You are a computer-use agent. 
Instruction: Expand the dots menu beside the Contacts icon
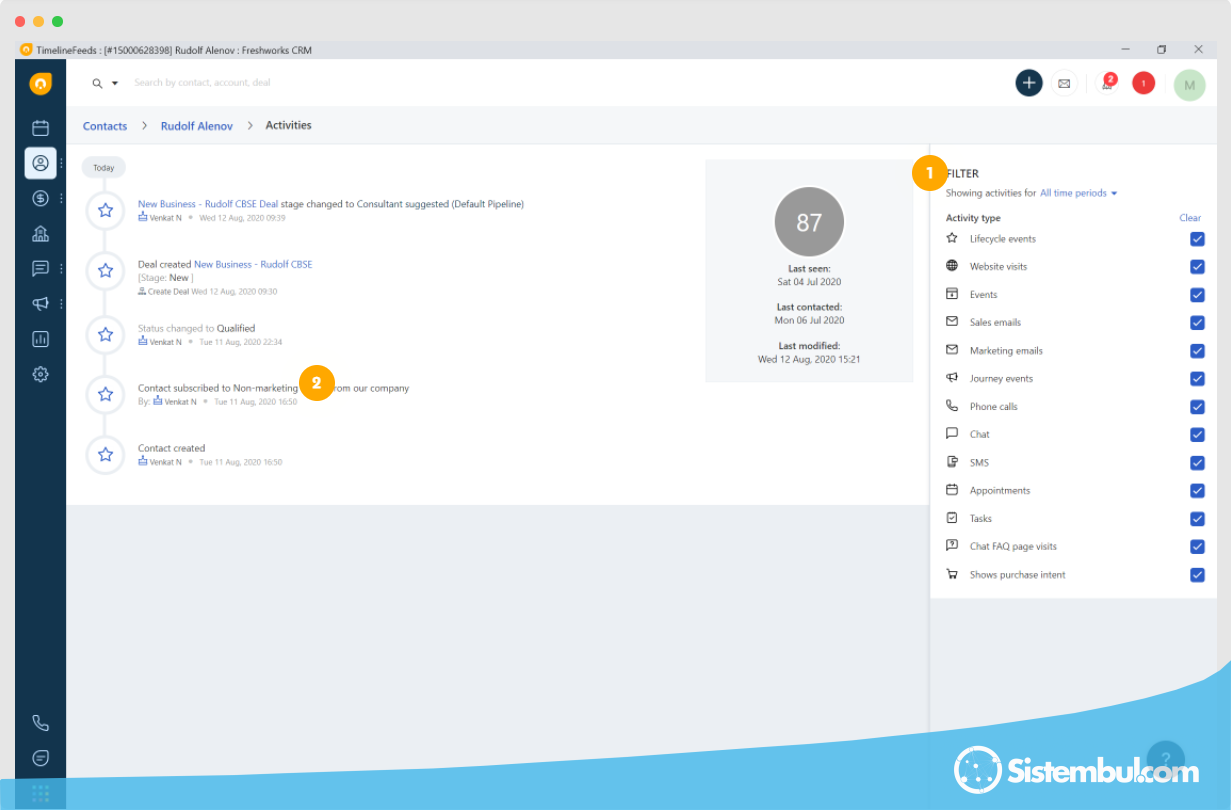click(61, 163)
